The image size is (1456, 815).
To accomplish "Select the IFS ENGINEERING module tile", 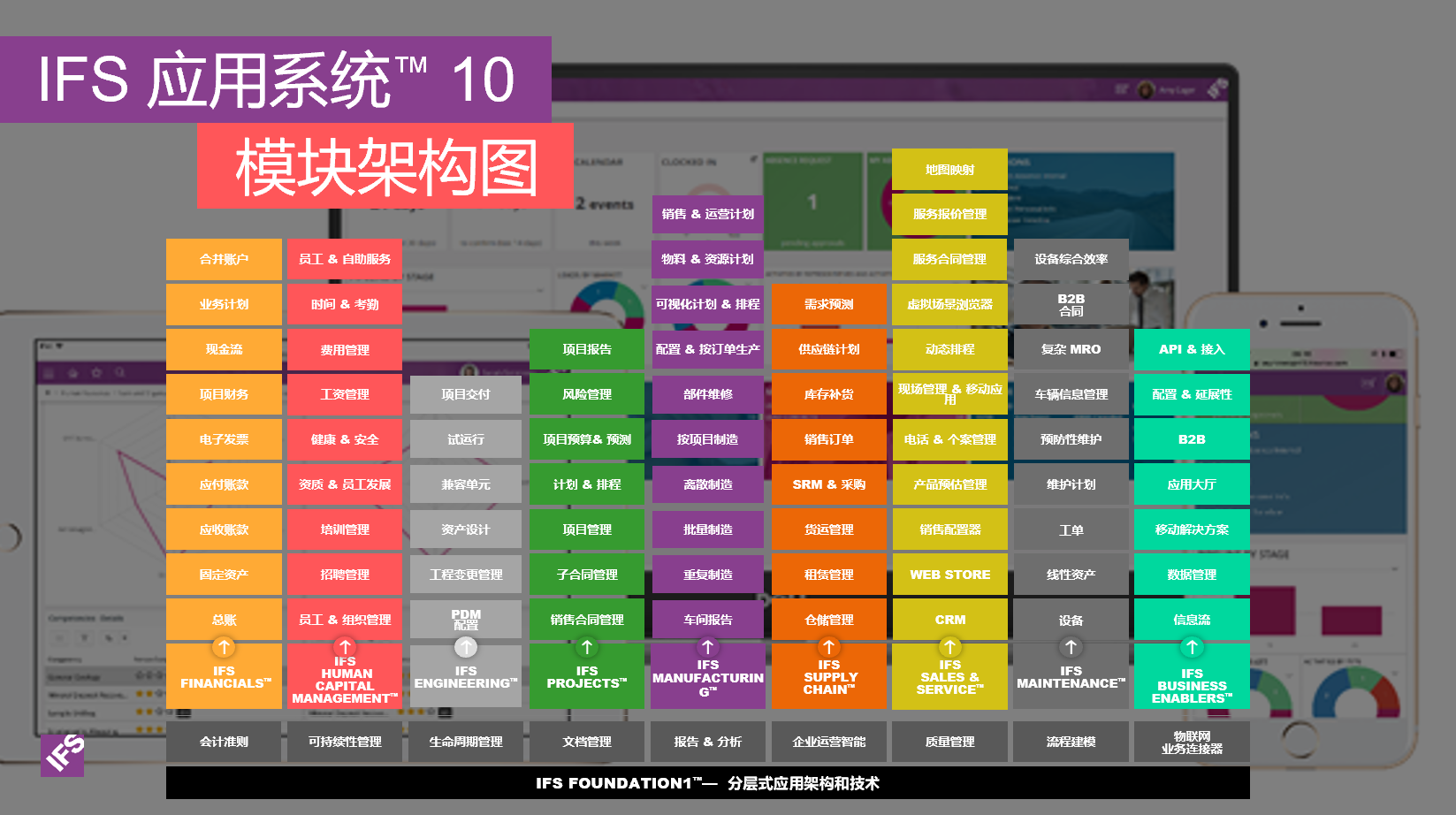I will click(x=466, y=676).
